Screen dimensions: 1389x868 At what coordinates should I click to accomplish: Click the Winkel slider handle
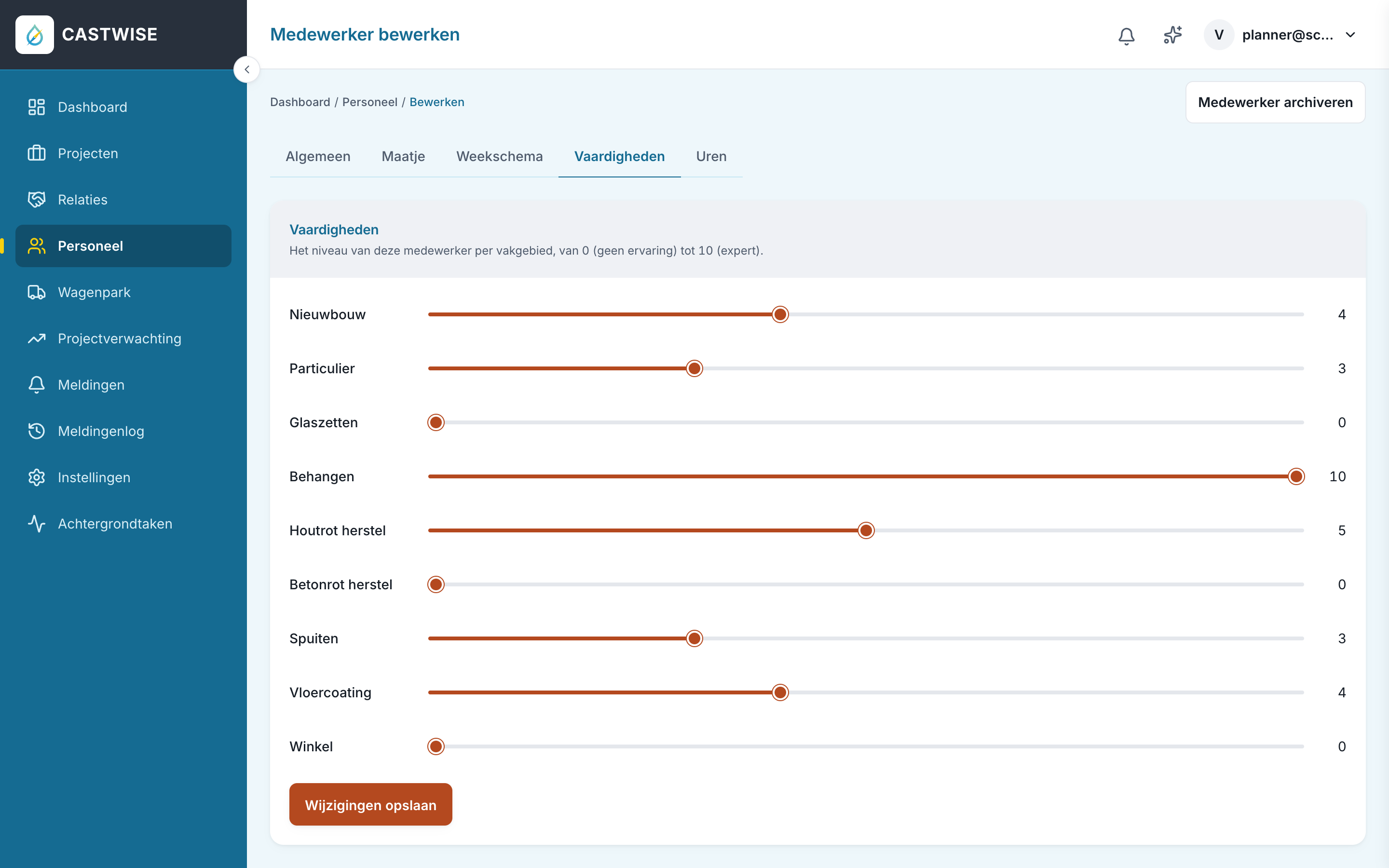click(436, 746)
